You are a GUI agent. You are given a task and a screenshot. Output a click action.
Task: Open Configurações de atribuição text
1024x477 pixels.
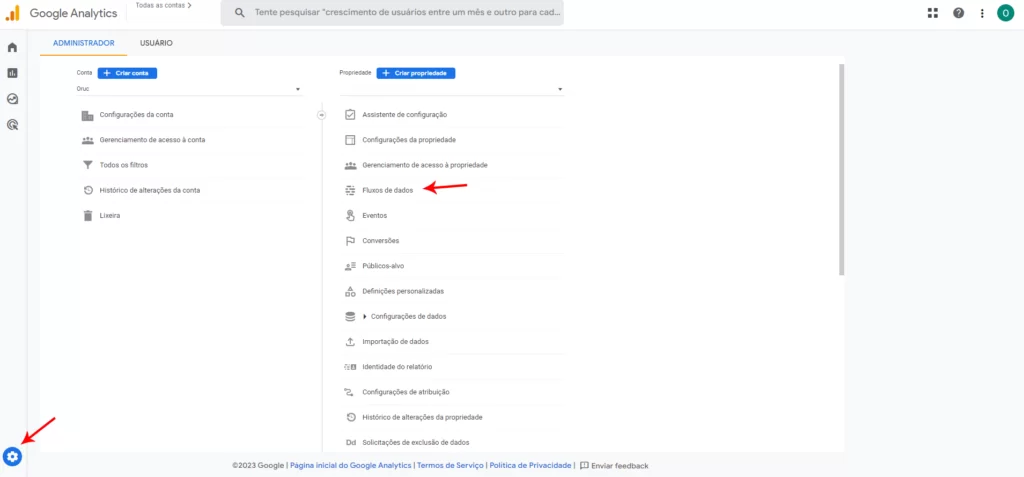coord(406,392)
